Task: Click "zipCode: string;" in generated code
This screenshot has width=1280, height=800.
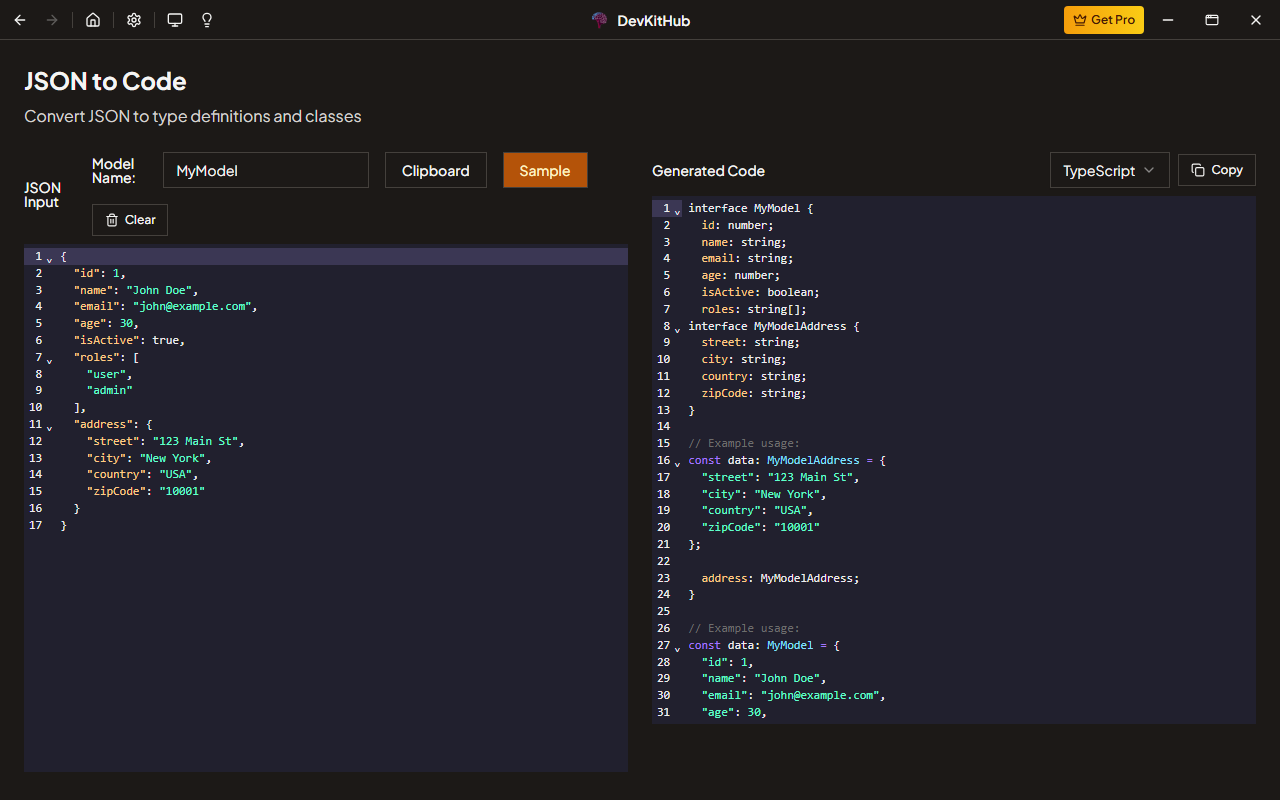Action: coord(754,393)
